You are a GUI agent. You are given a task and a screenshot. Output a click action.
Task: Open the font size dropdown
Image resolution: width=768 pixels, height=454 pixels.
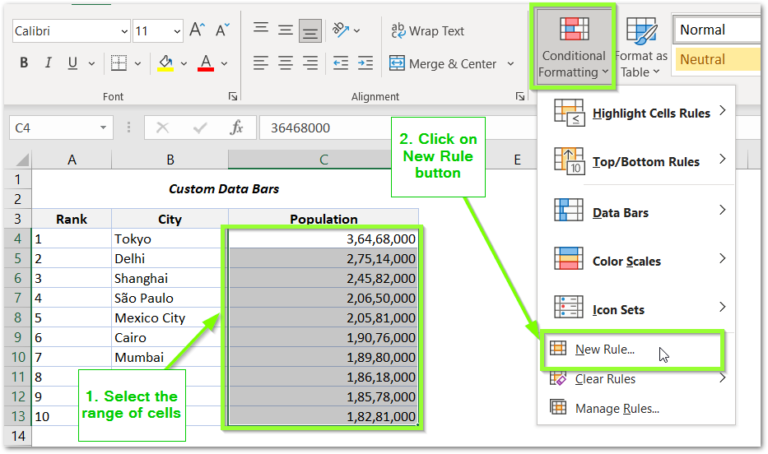[x=177, y=31]
